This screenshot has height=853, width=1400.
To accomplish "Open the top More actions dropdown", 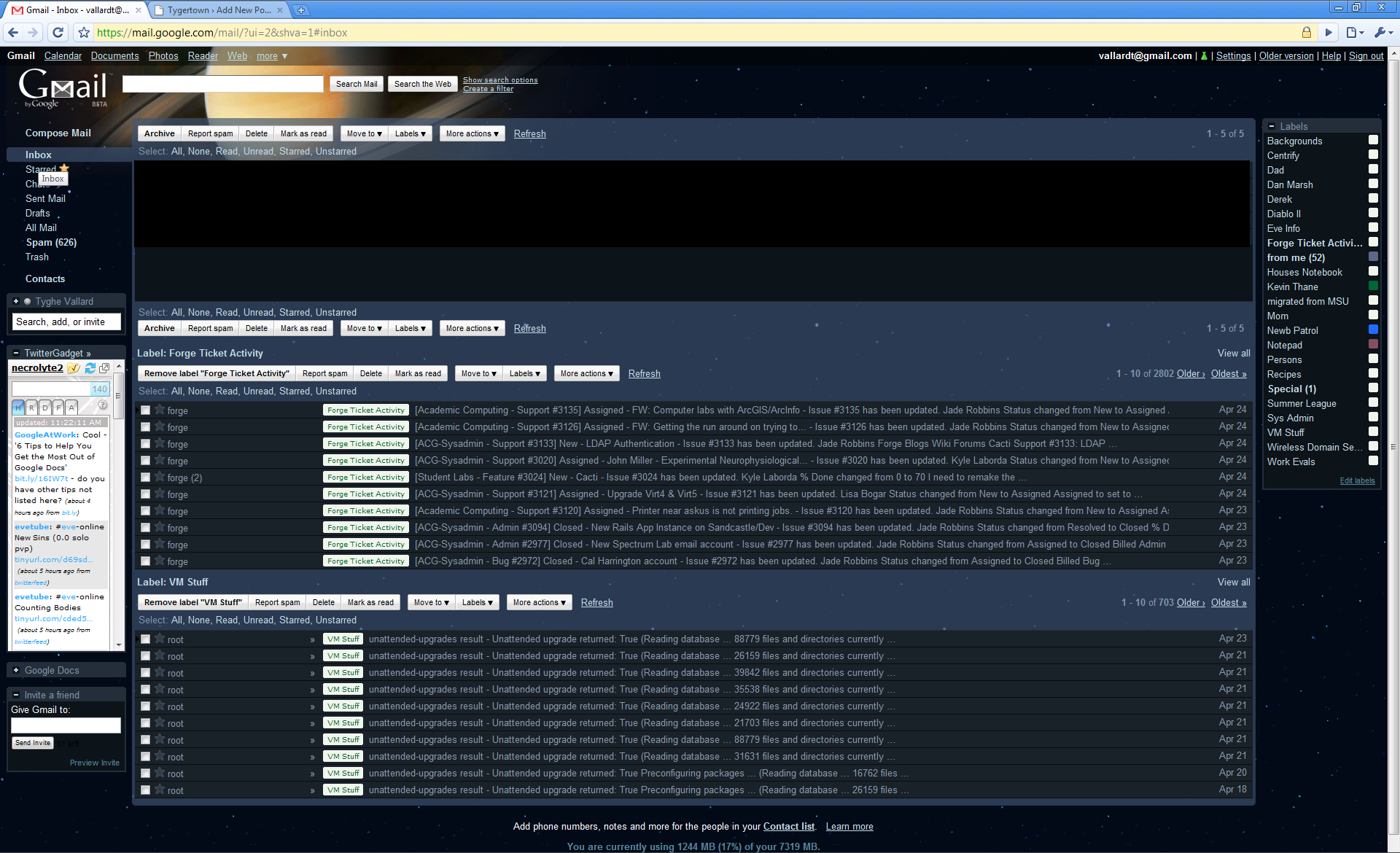I will point(472,133).
